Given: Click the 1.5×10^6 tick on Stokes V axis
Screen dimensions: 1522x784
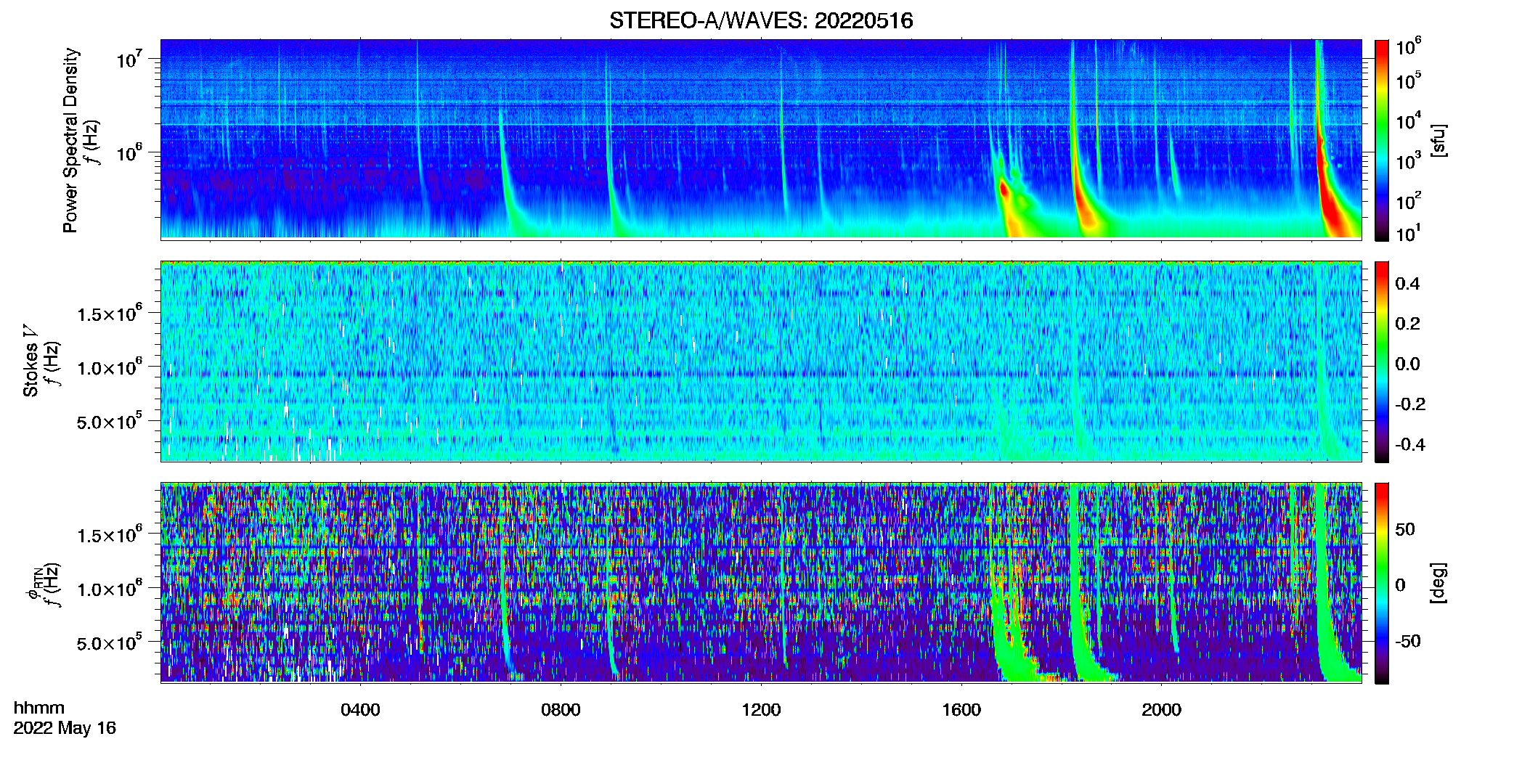Looking at the screenshot, I should pos(110,313).
